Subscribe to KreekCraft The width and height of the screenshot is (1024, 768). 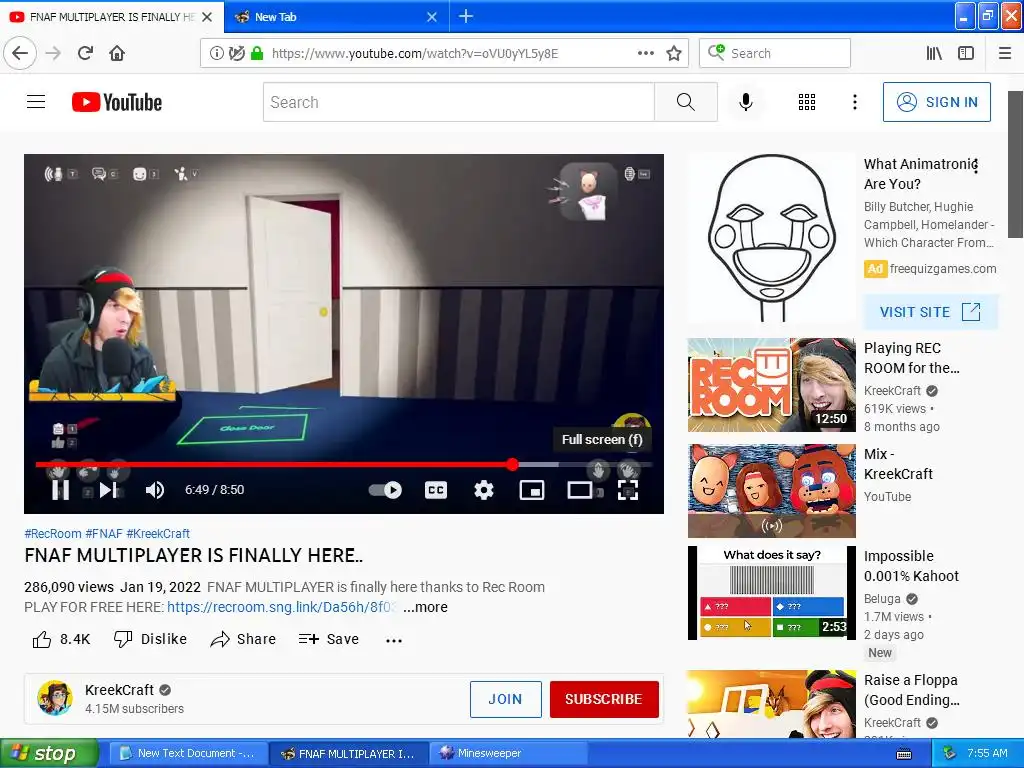(x=603, y=699)
